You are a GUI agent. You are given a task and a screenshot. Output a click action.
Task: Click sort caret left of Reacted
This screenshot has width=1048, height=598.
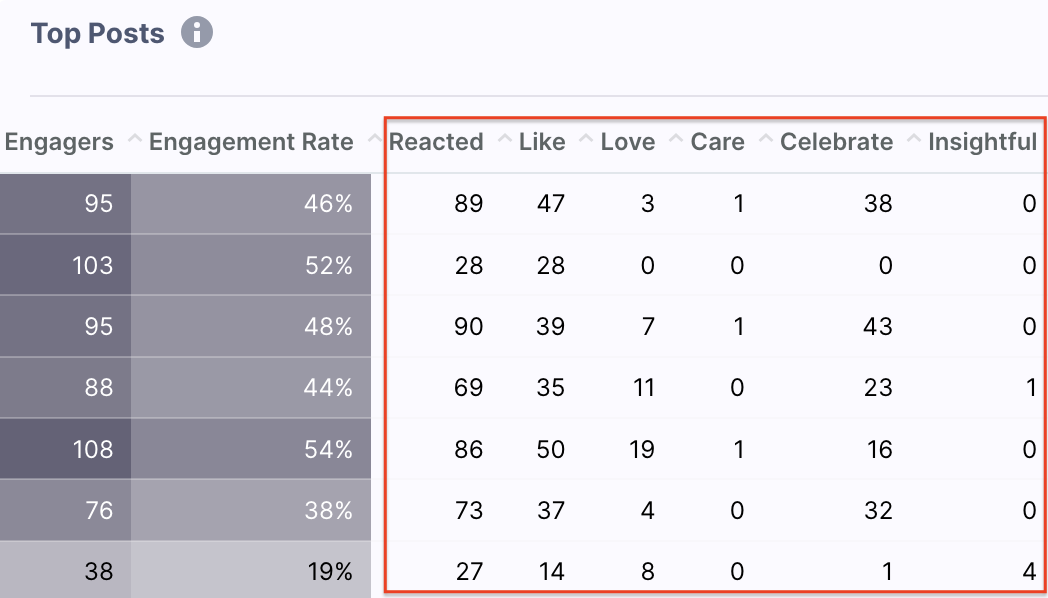tap(376, 138)
